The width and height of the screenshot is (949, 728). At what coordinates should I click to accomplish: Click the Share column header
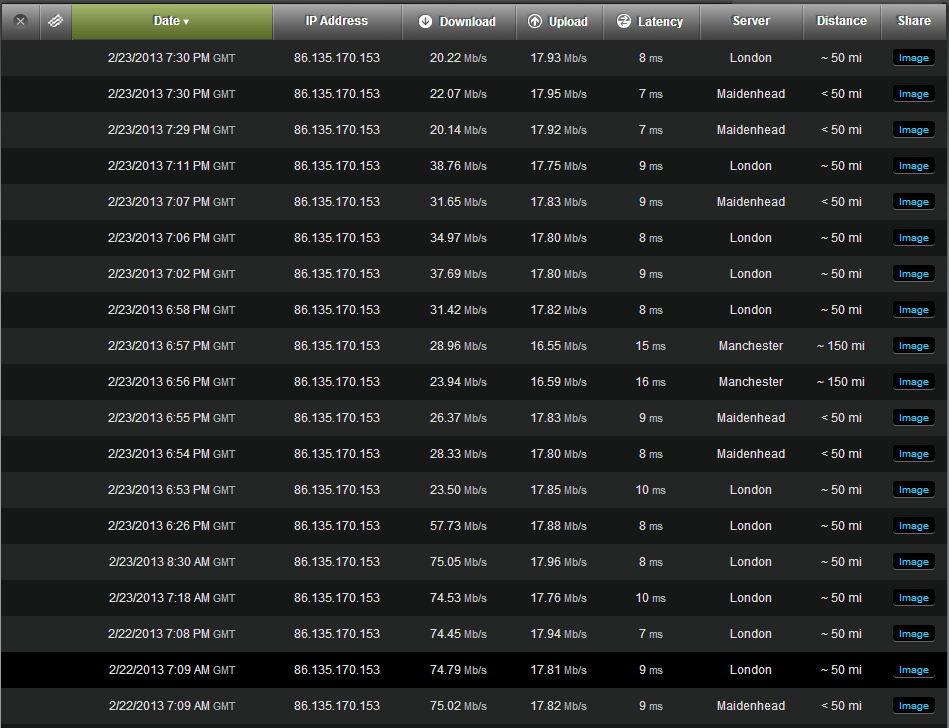click(914, 21)
